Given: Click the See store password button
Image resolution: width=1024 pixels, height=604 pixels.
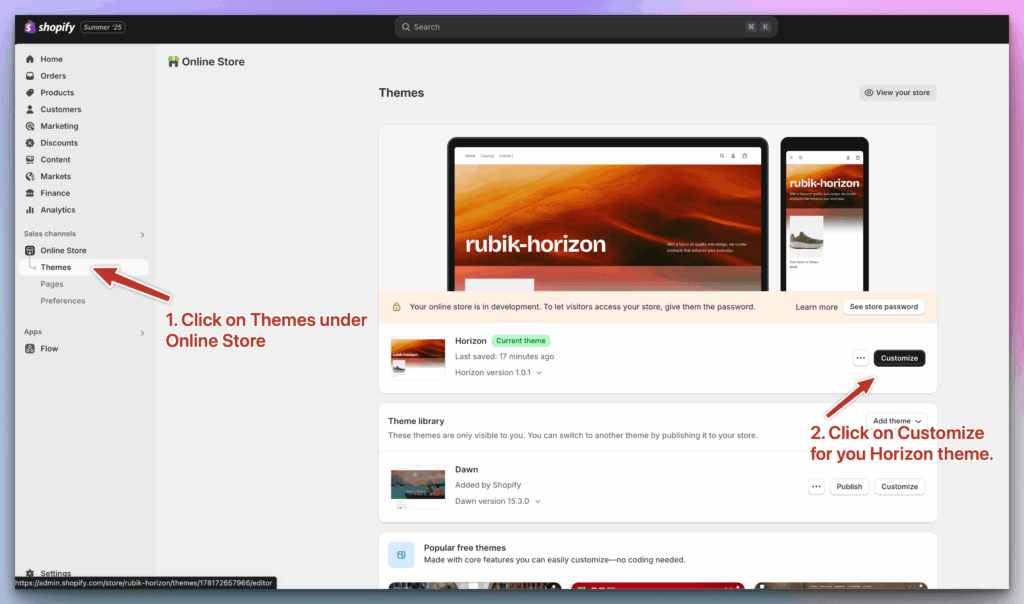Looking at the screenshot, I should pos(884,307).
